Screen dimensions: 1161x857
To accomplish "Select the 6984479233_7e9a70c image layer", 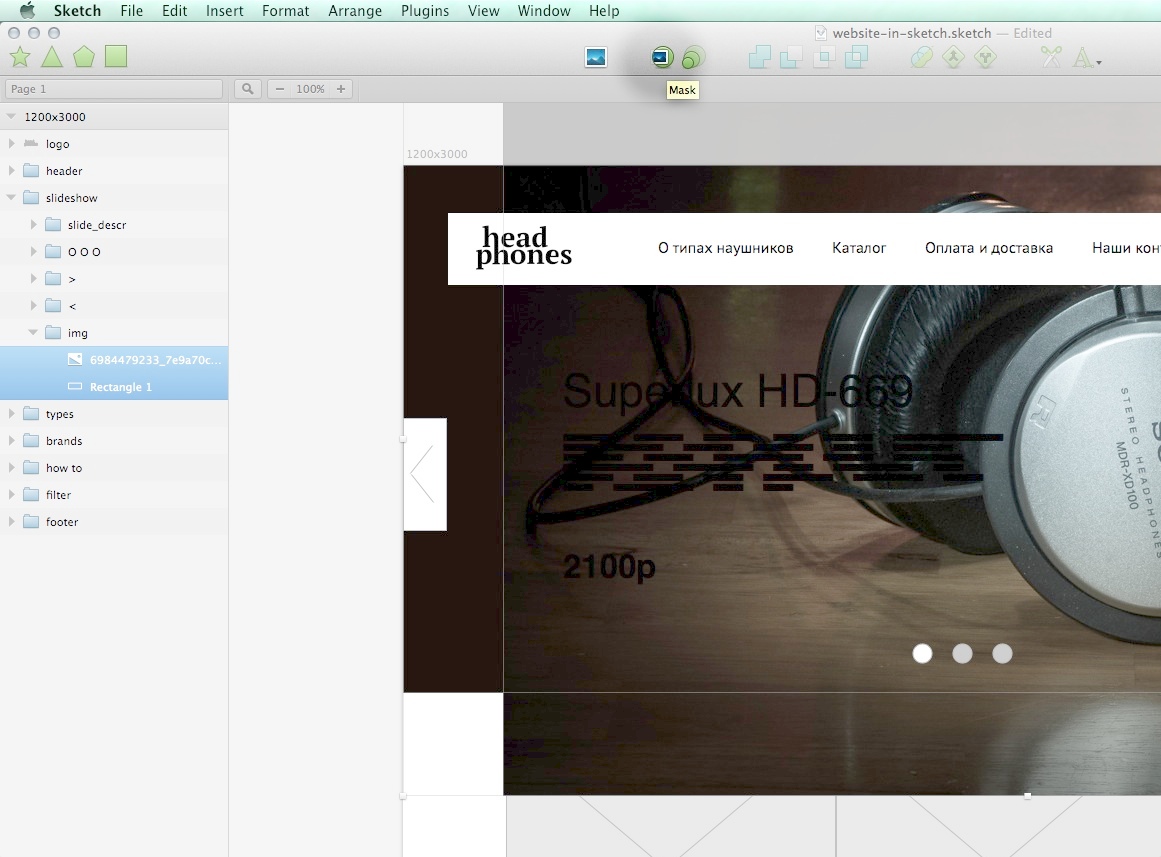I will (x=114, y=360).
